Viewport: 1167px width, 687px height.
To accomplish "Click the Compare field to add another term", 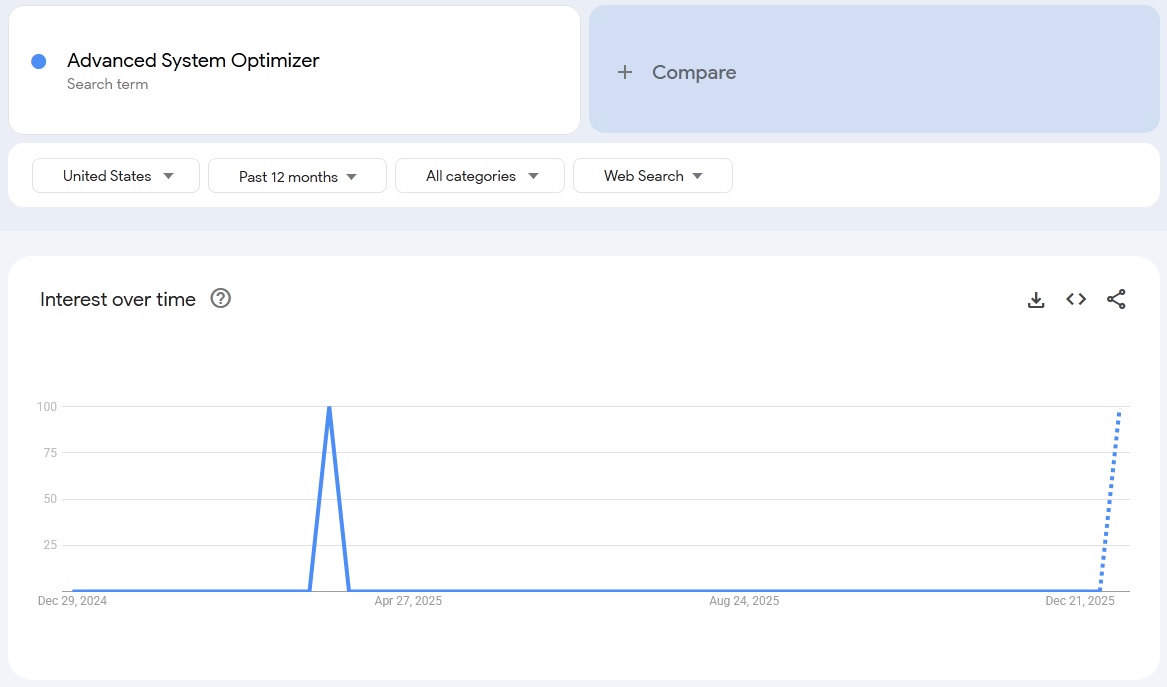I will (x=693, y=72).
